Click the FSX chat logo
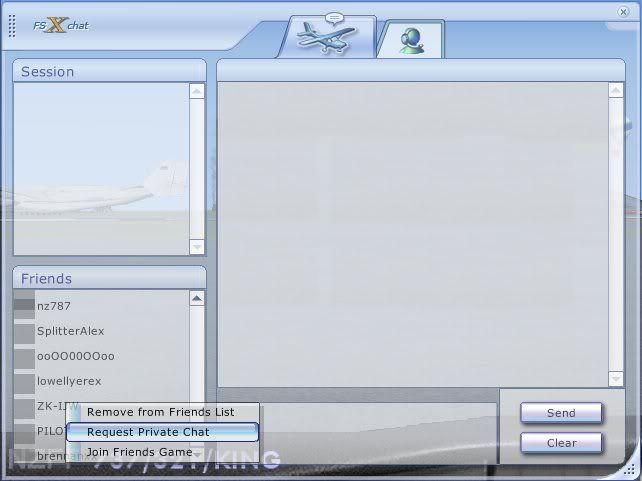 (x=61, y=25)
